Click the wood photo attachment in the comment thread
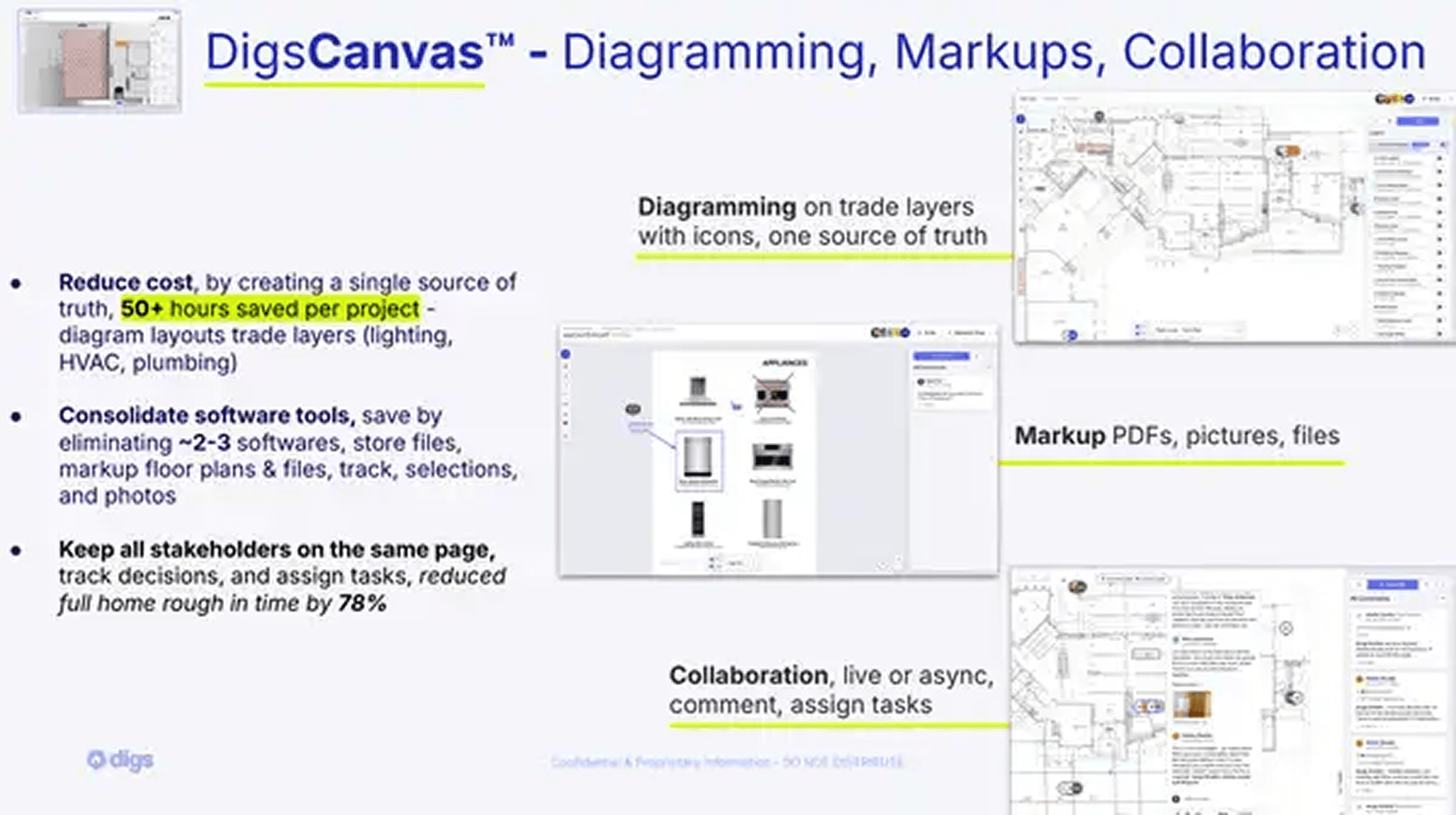Image resolution: width=1456 pixels, height=815 pixels. tap(1192, 705)
